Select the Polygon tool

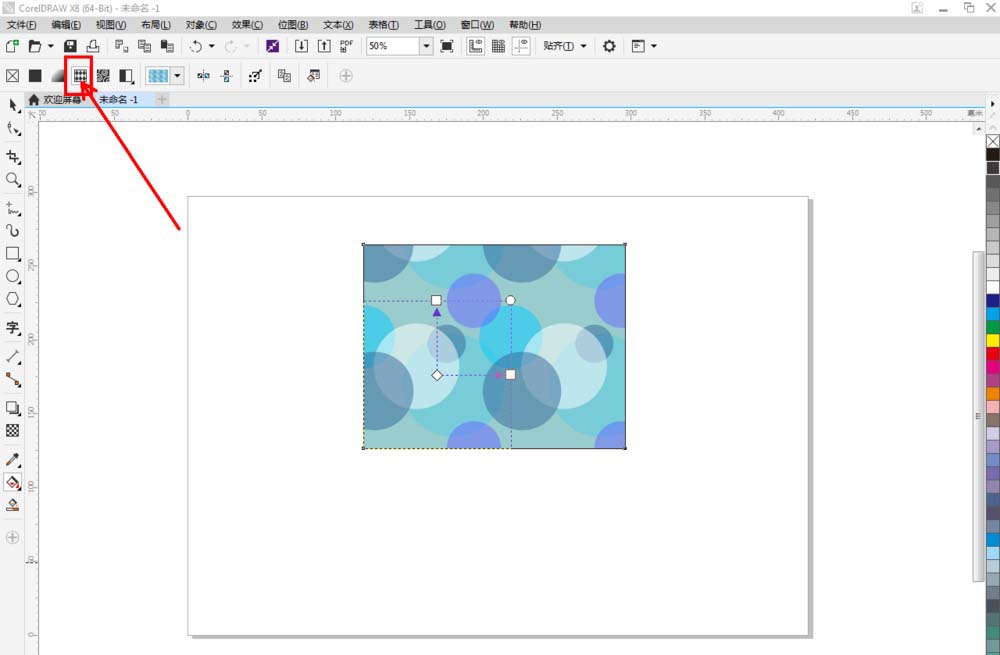click(13, 299)
